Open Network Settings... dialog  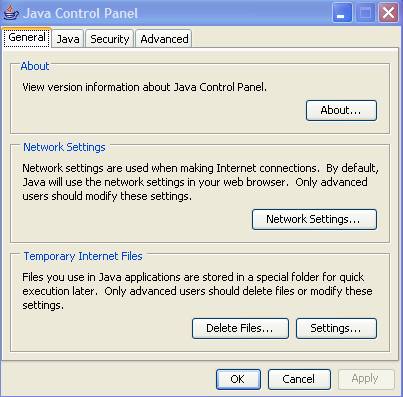314,219
